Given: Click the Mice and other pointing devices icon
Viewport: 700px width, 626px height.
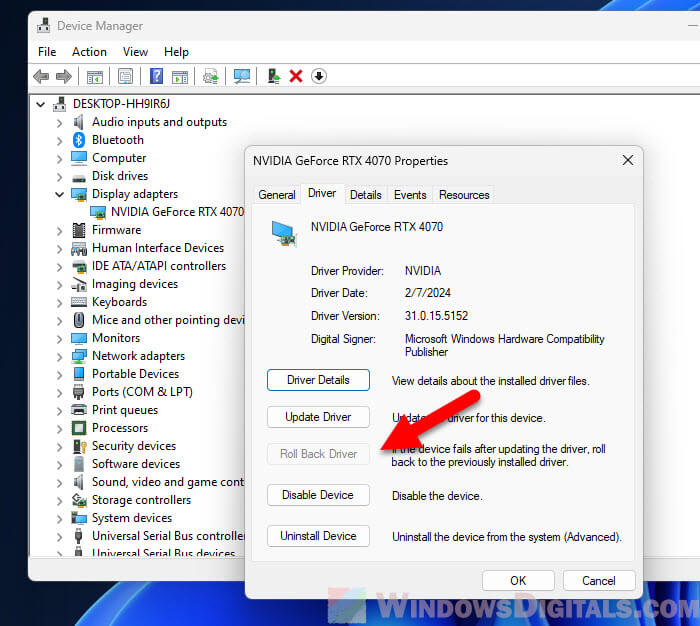Looking at the screenshot, I should coord(79,320).
